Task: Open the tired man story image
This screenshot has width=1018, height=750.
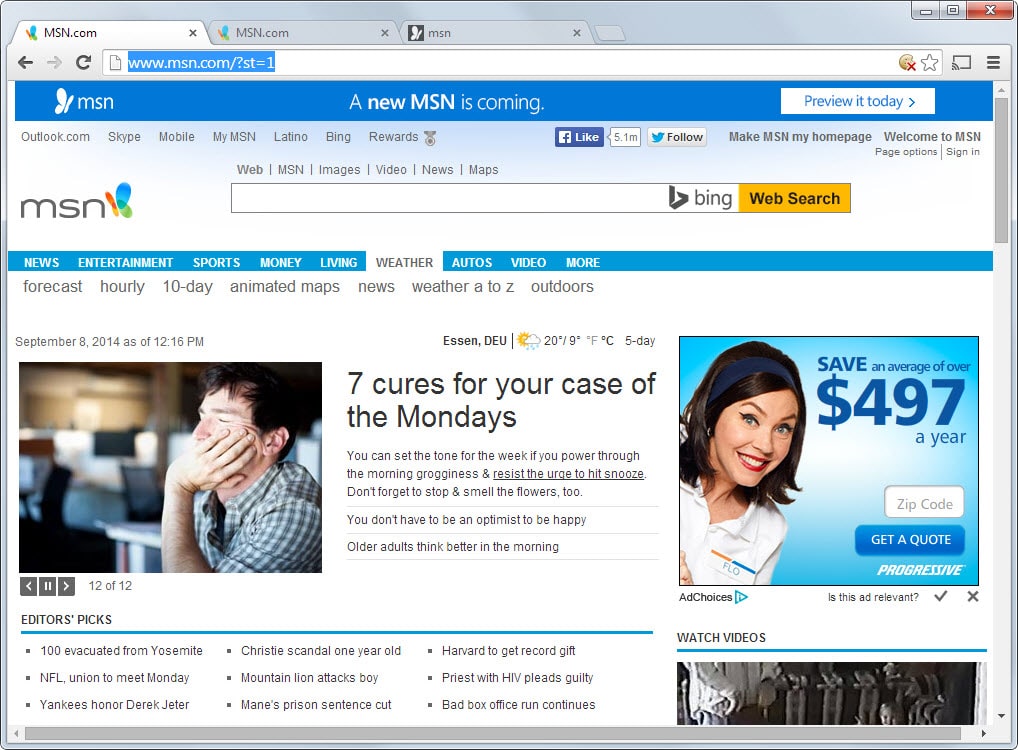Action: coord(171,468)
